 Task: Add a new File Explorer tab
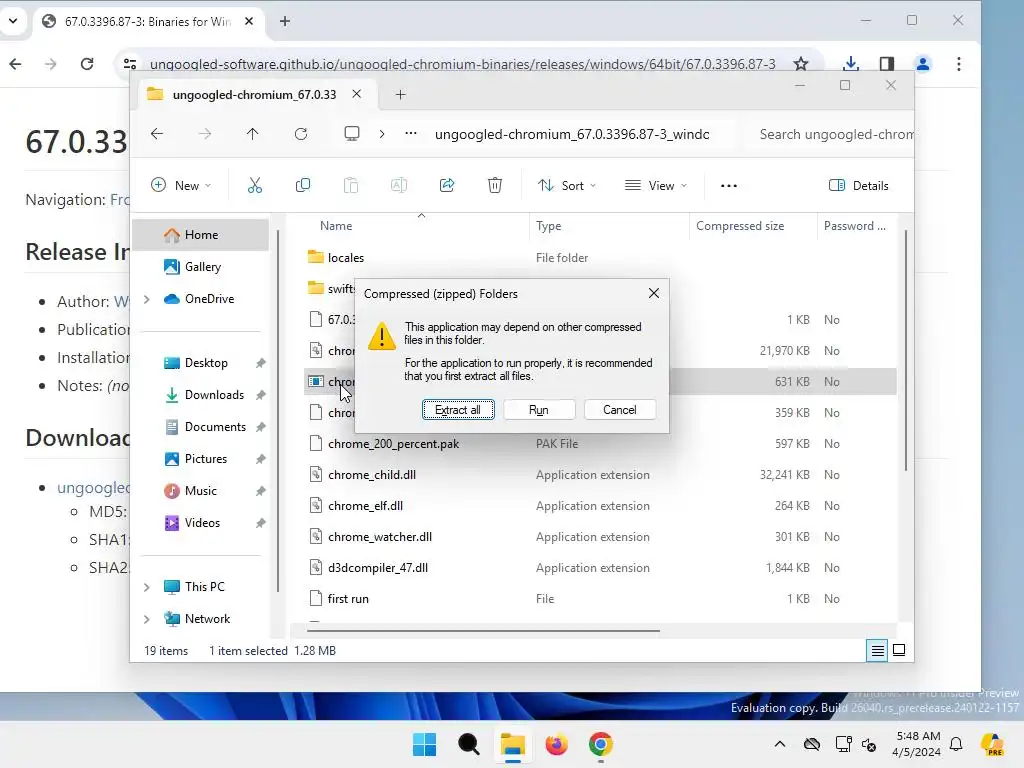click(400, 95)
